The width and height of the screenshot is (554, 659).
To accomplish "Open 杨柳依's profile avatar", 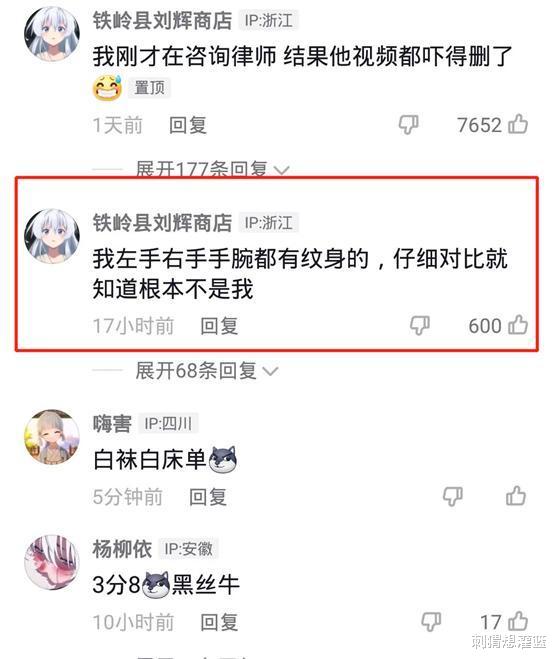I will (52, 562).
